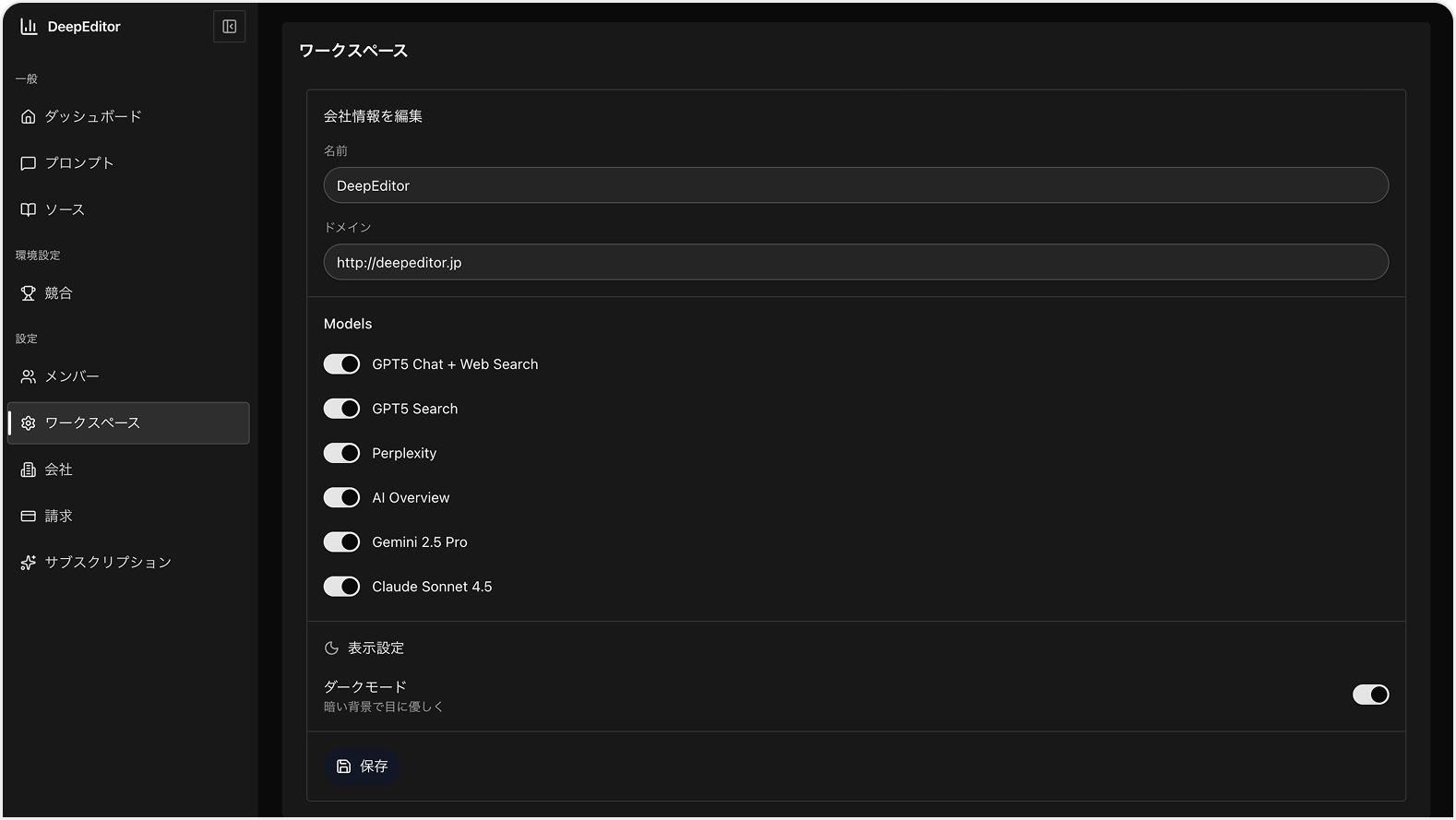Select ワークスペース in the sidebar

point(92,423)
